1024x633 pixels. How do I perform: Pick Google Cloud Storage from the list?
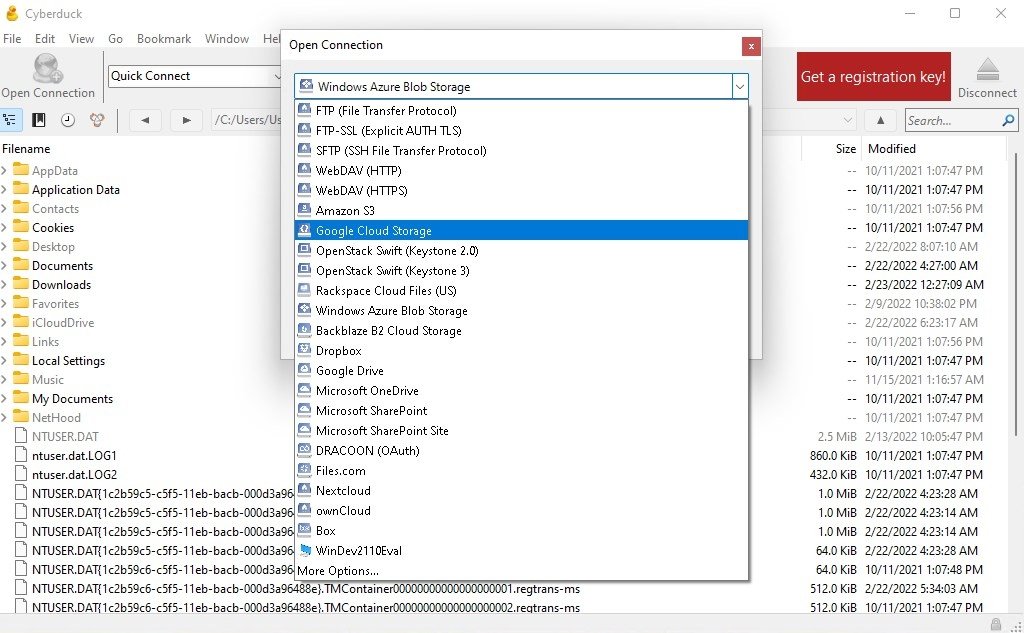point(521,230)
